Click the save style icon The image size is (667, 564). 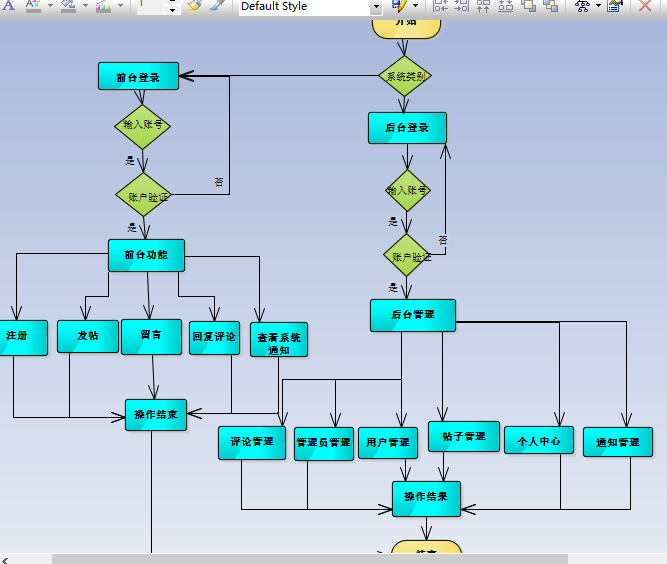(399, 6)
